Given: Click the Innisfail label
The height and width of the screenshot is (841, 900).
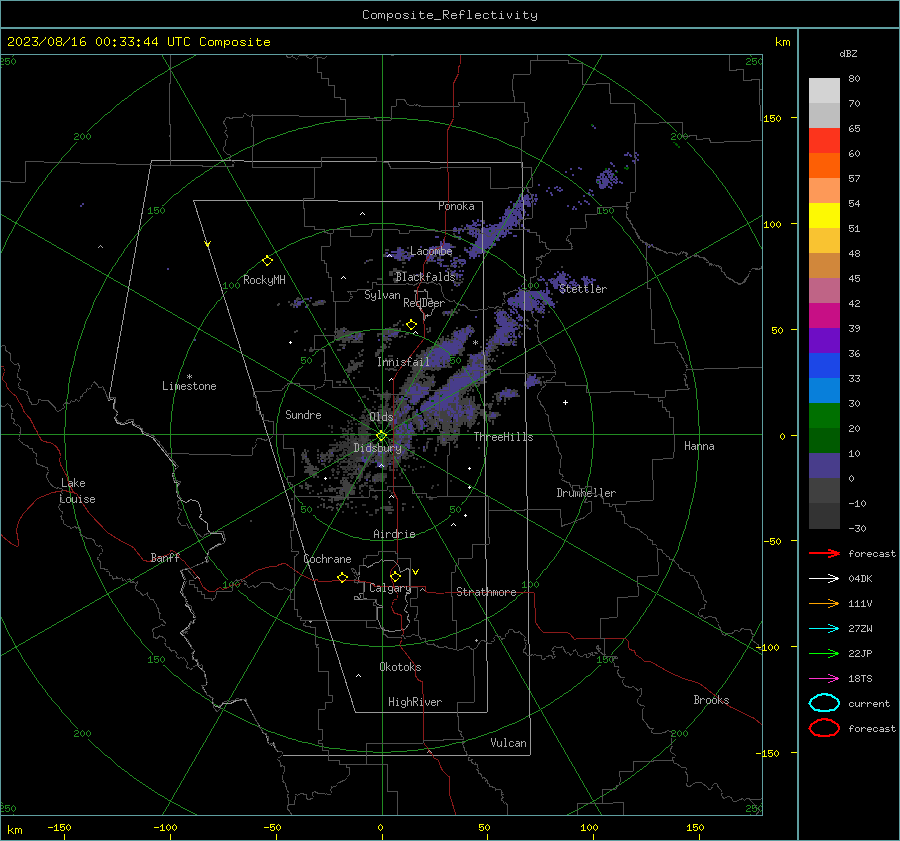Looking at the screenshot, I should pyautogui.click(x=403, y=362).
